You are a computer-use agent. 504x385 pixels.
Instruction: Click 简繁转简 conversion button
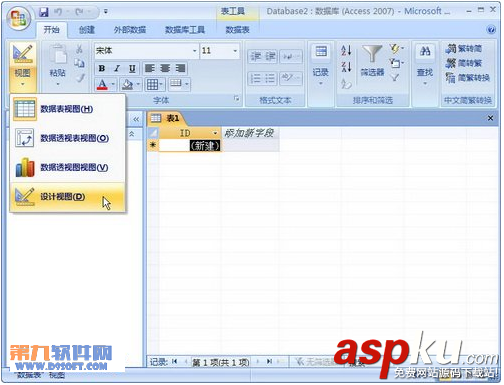click(464, 49)
